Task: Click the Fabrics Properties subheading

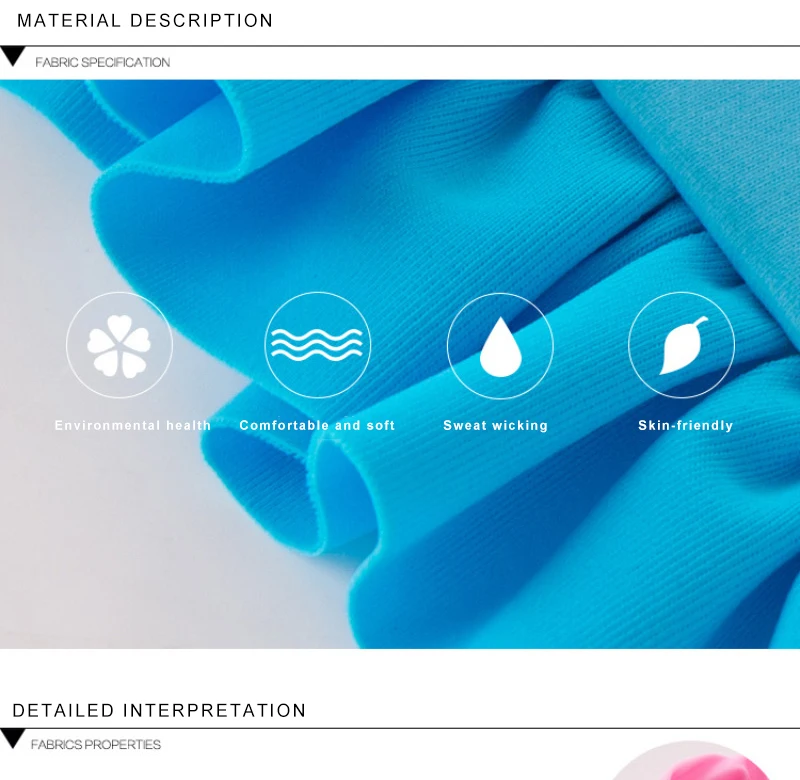Action: pos(96,745)
